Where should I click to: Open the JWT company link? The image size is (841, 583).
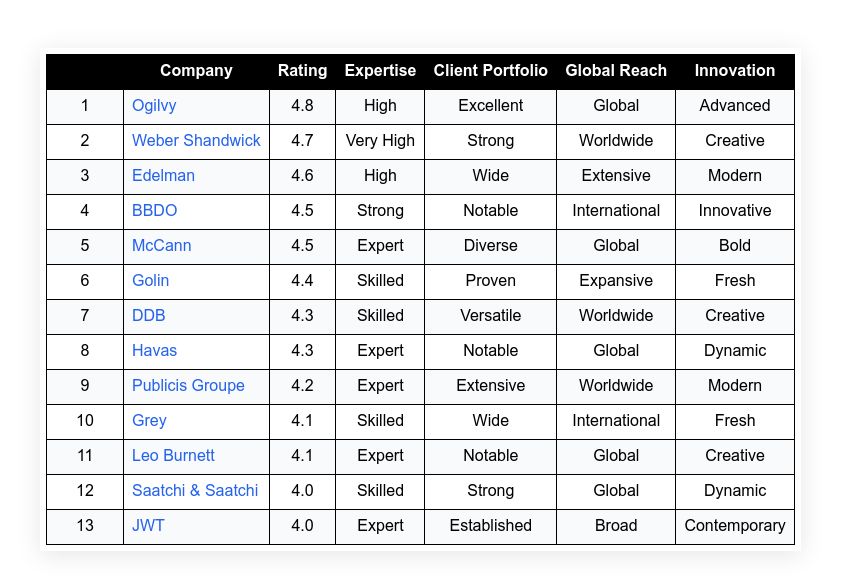(148, 526)
